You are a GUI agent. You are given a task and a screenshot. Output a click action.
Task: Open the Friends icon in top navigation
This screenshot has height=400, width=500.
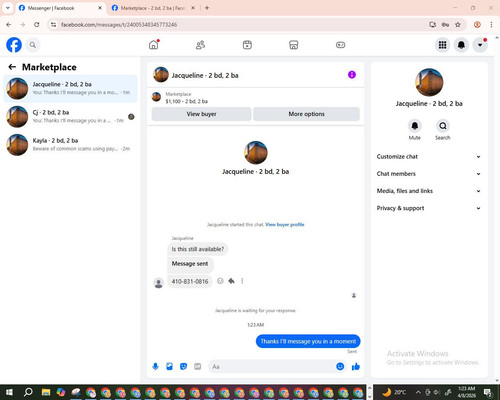coord(200,45)
